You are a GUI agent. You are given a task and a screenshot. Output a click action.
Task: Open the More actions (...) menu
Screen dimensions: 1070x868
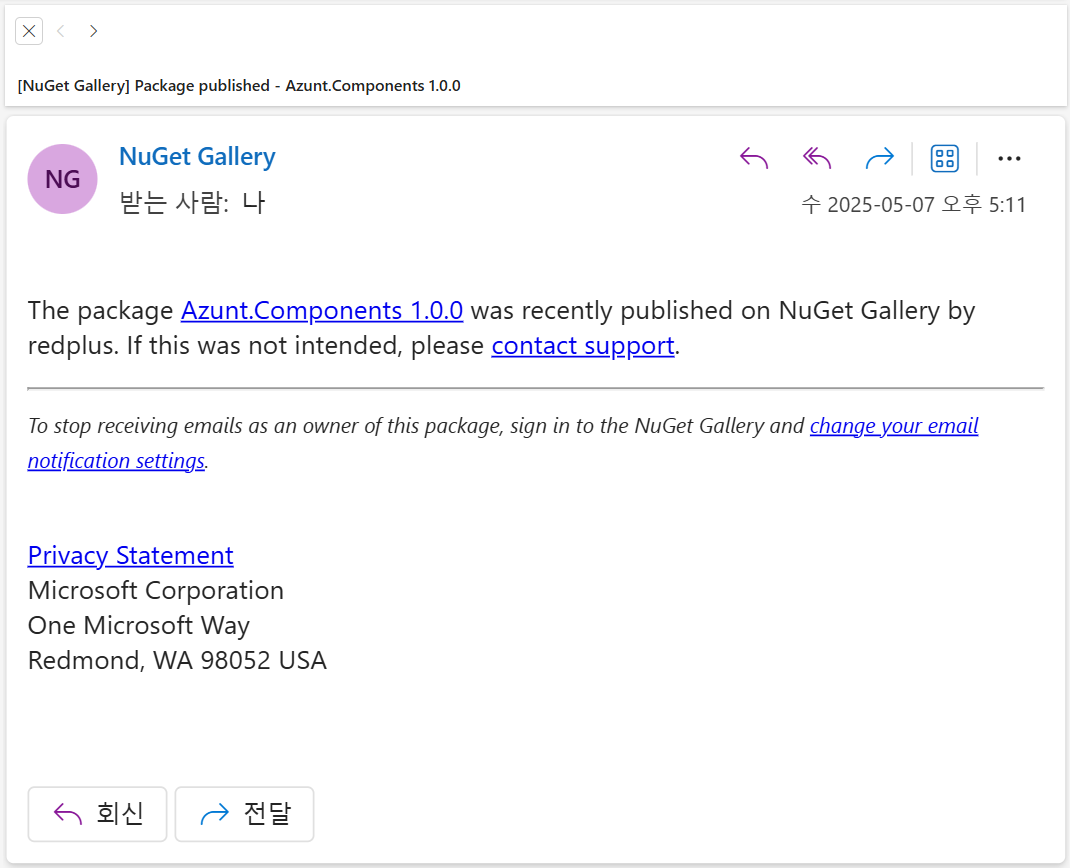click(x=1008, y=158)
